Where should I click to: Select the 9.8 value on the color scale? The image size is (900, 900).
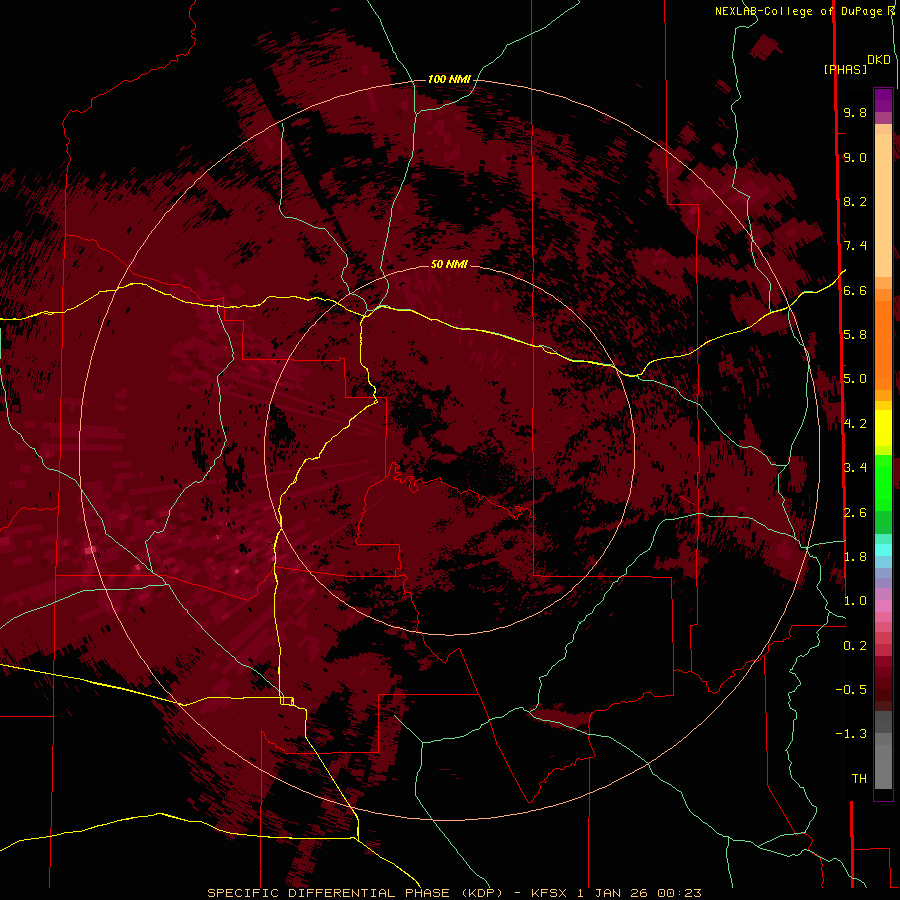point(855,112)
